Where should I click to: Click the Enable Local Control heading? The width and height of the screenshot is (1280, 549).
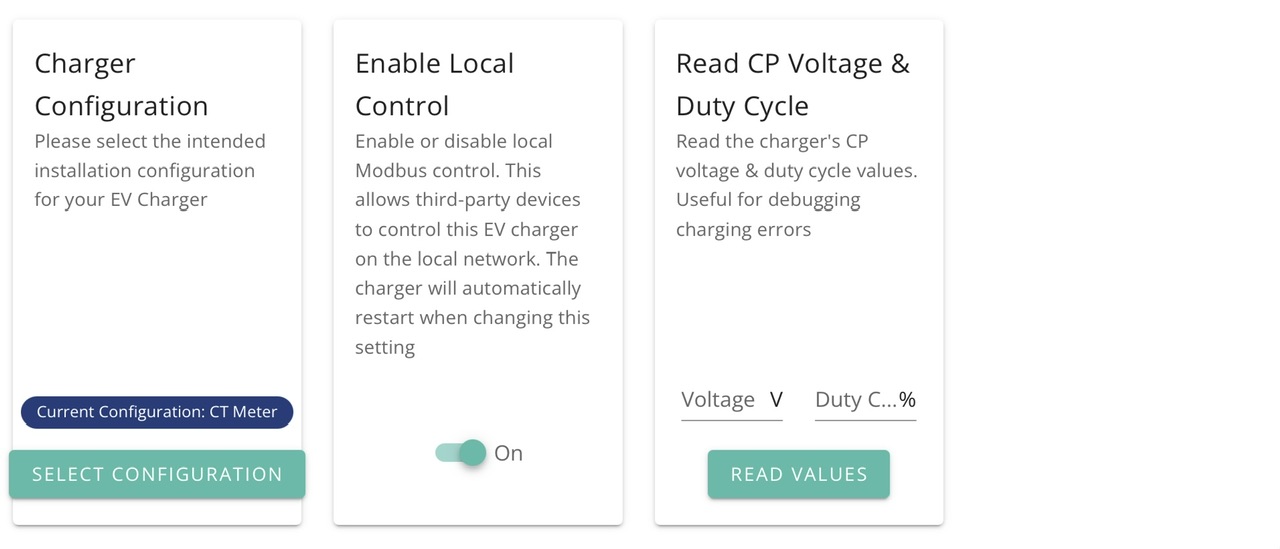(434, 84)
